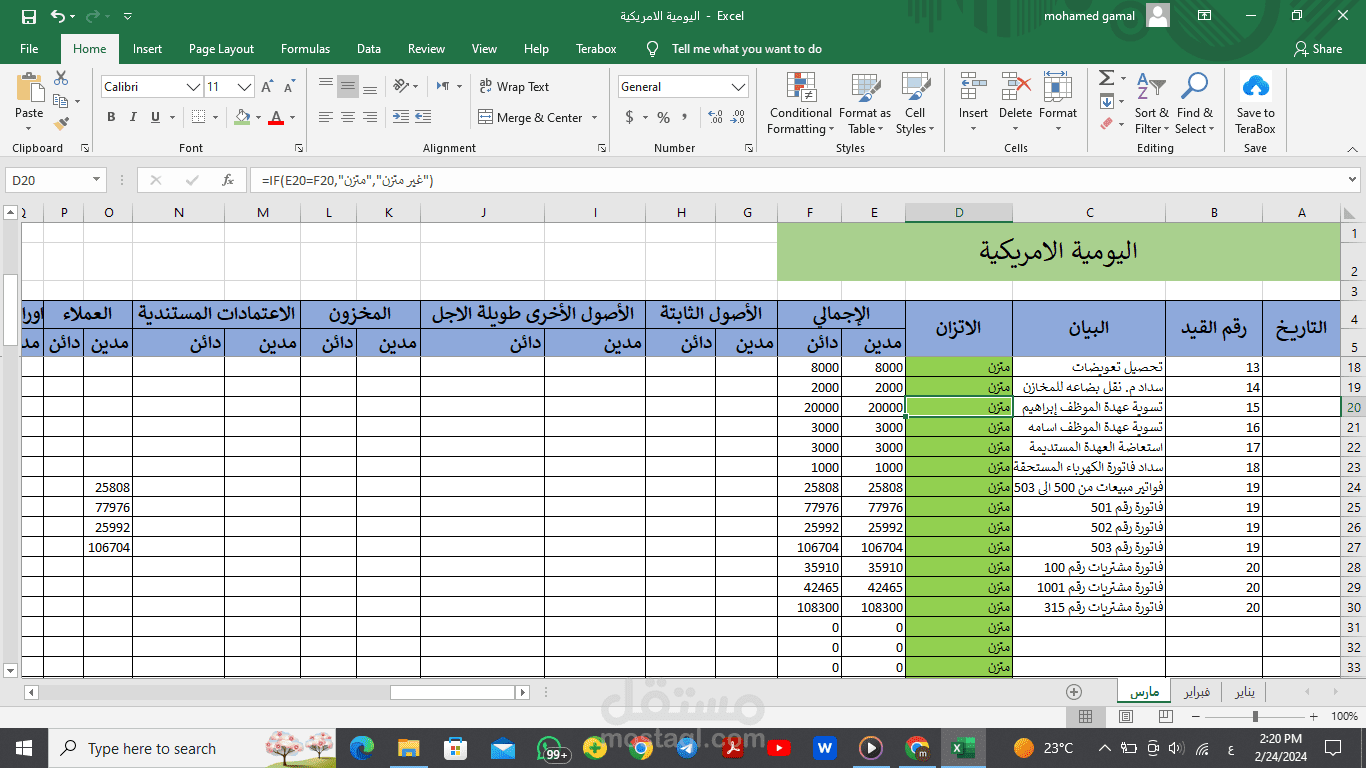
Task: Open Find & Select
Action: point(1194,103)
